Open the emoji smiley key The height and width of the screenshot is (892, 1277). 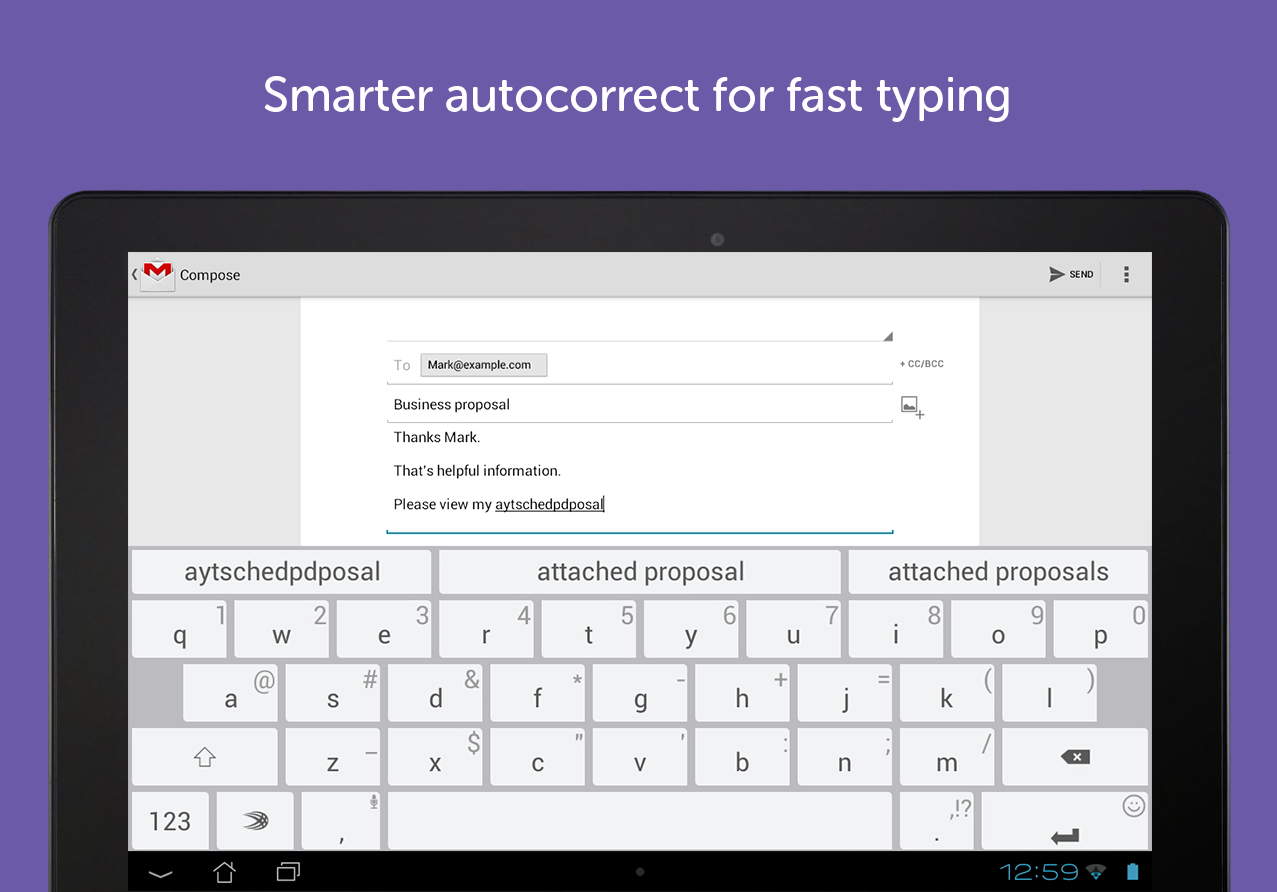point(1134,805)
